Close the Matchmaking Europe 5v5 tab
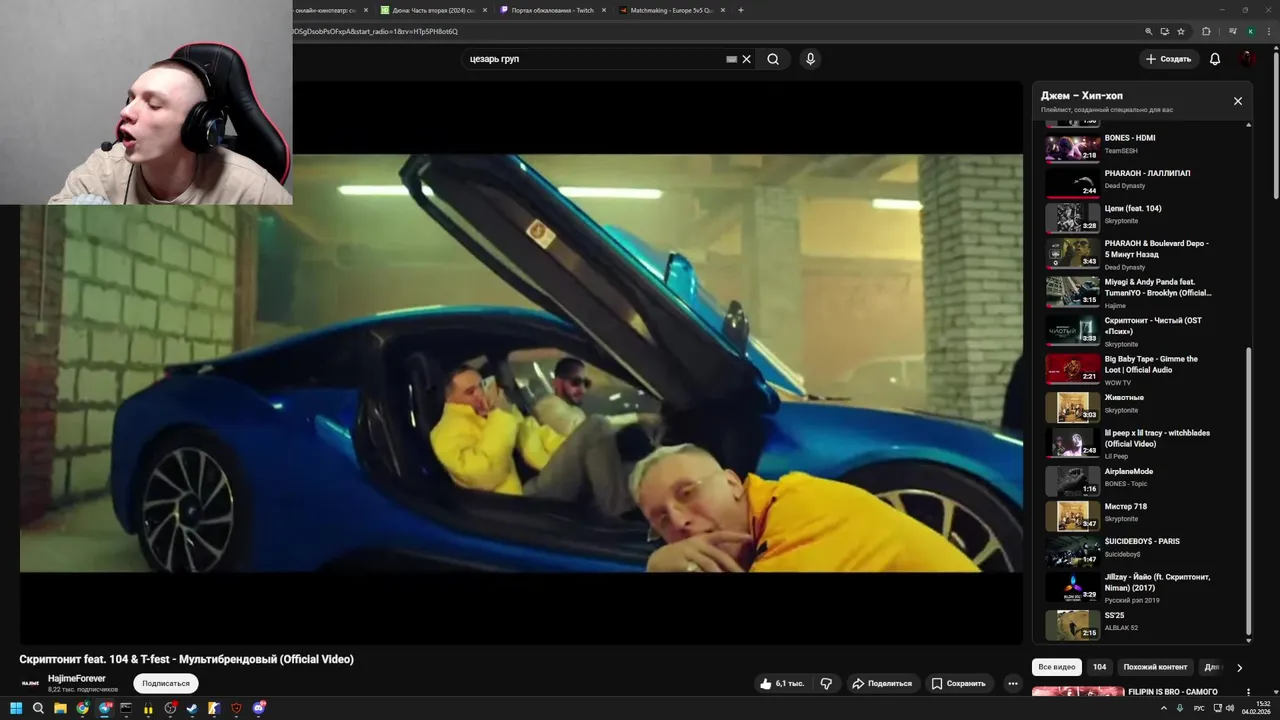Image resolution: width=1280 pixels, height=720 pixels. pyautogui.click(x=724, y=10)
